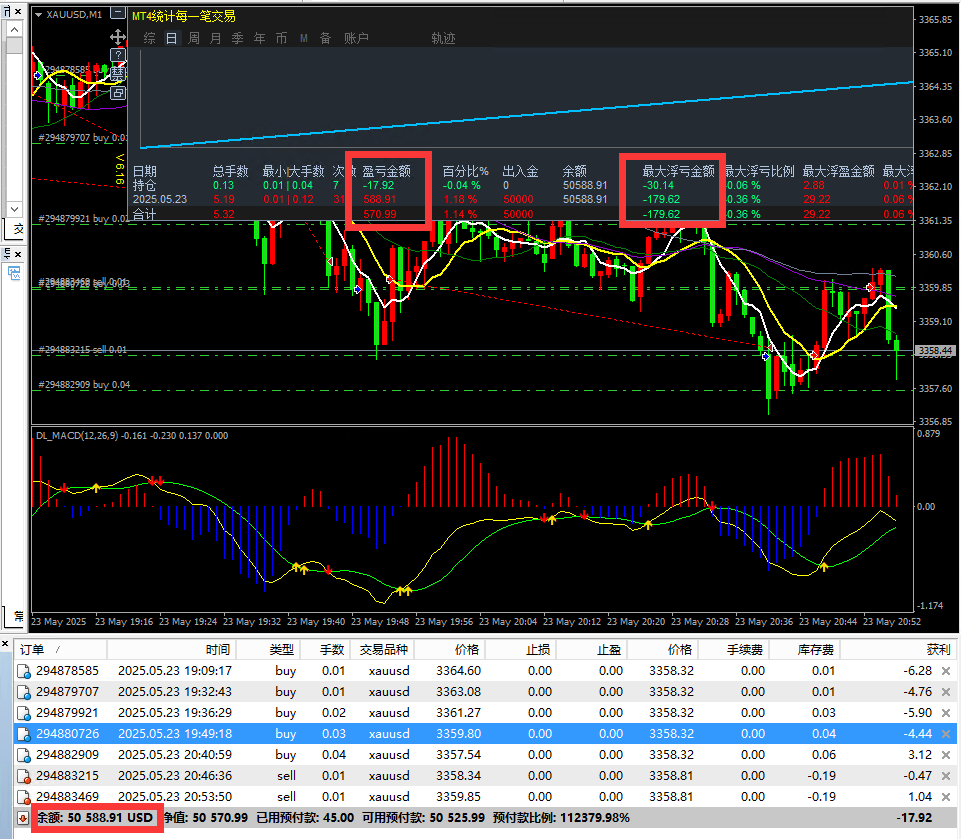Click order icon for 294880726

click(x=24, y=734)
